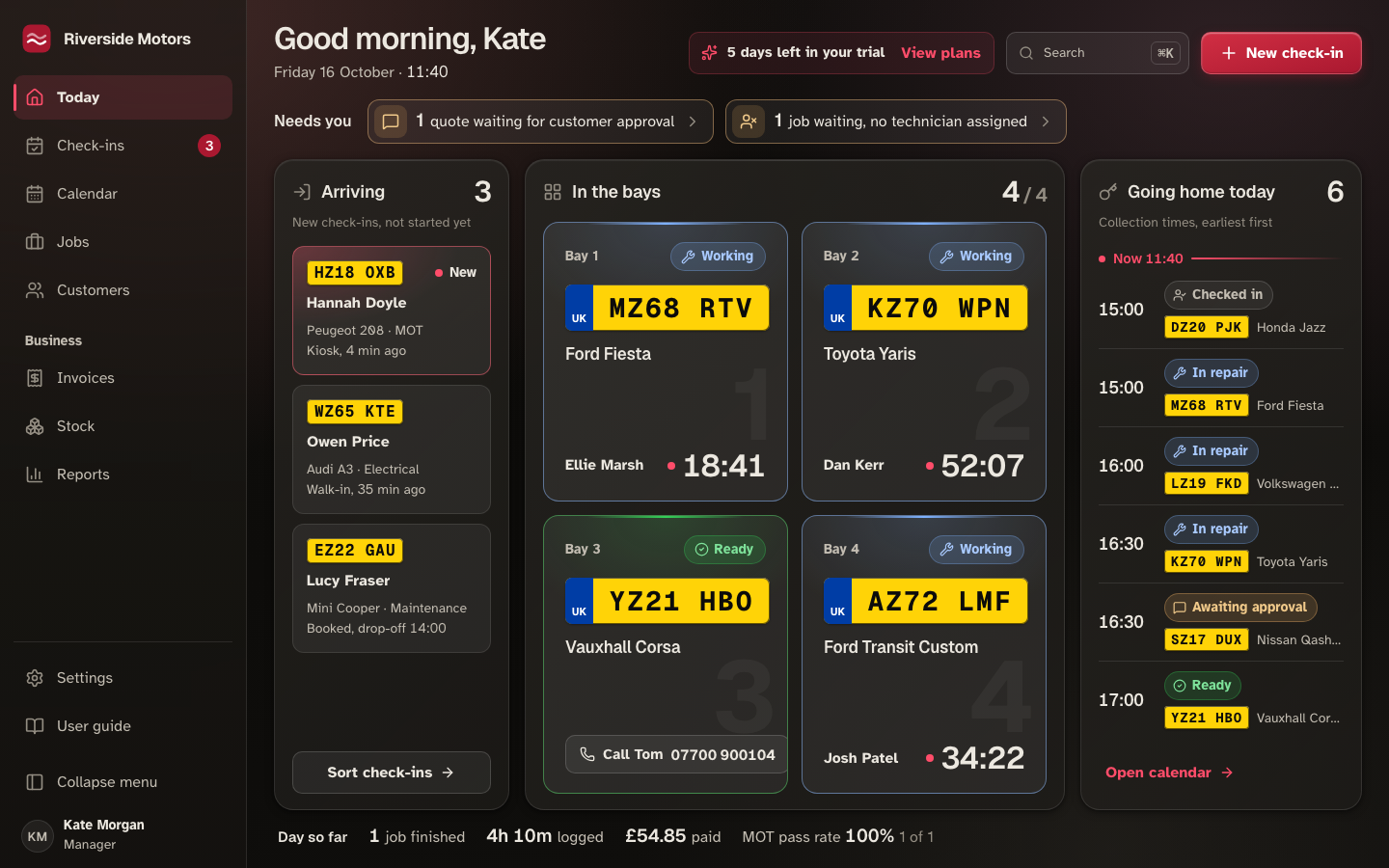Open Invoices from the Business section
Viewport: 1389px width, 868px height.
coord(123,378)
